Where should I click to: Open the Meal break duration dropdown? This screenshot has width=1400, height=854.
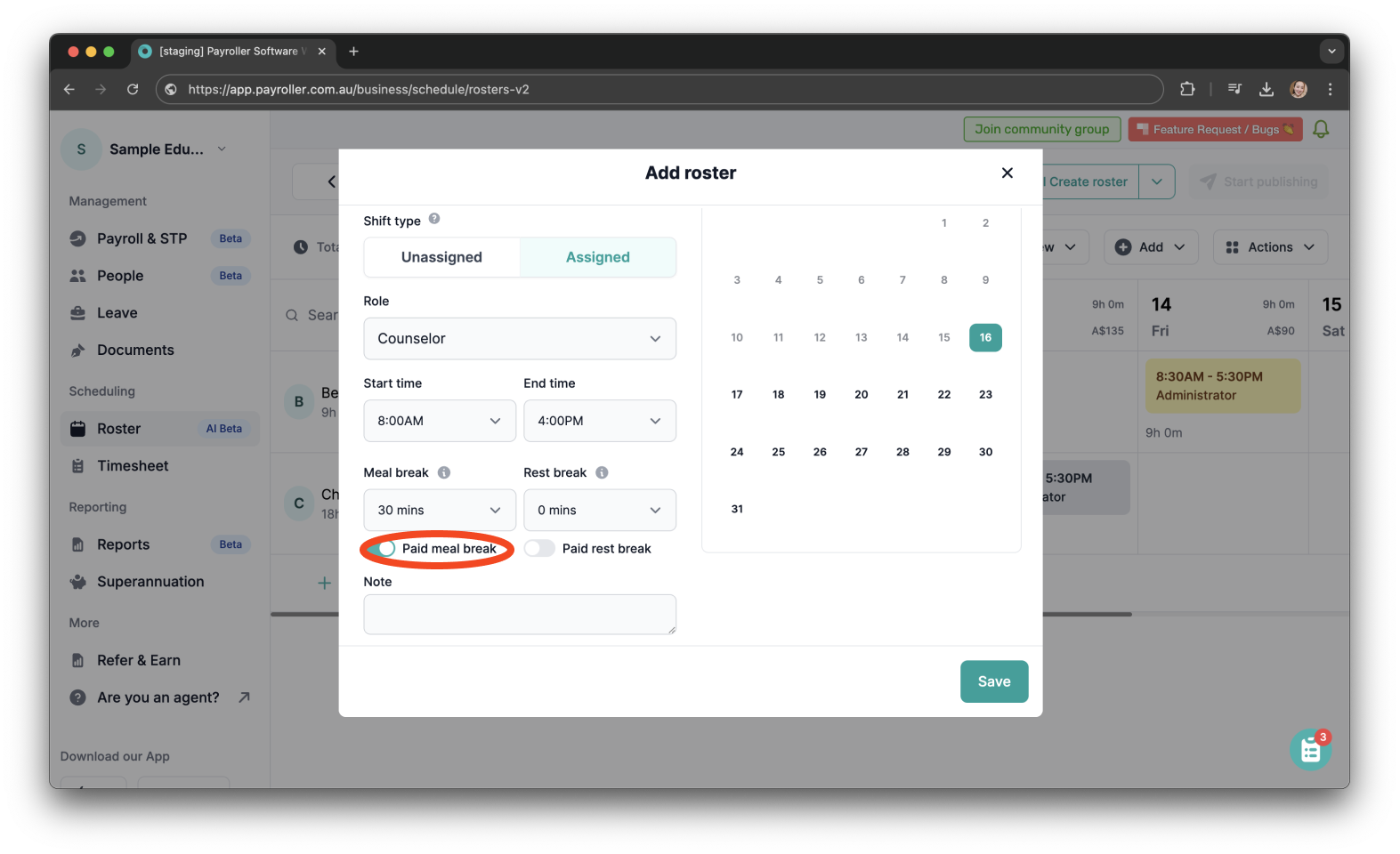point(440,510)
